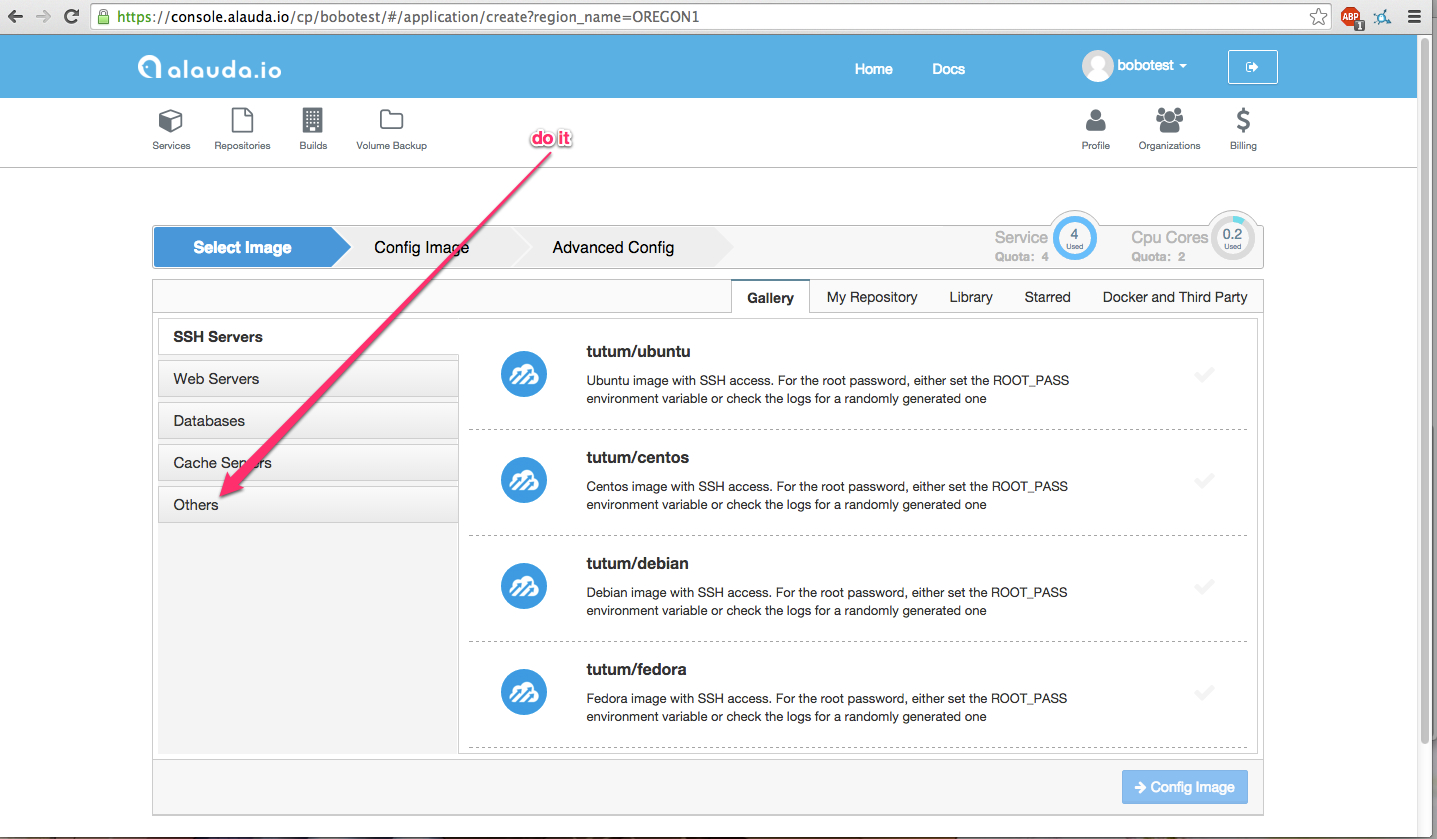Screen dimensions: 1437x839
Task: Click the Config Image step
Action: tap(421, 247)
